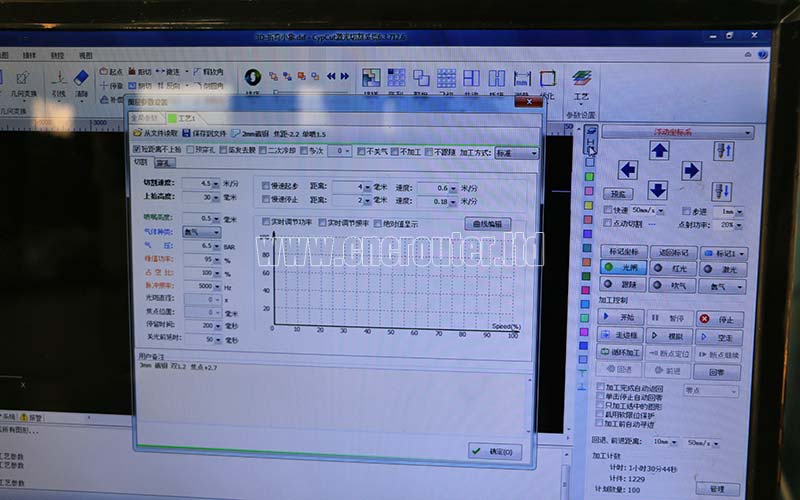
Task: Open the 气压 pressure 6.5 BAR dropdown
Action: coord(216,246)
